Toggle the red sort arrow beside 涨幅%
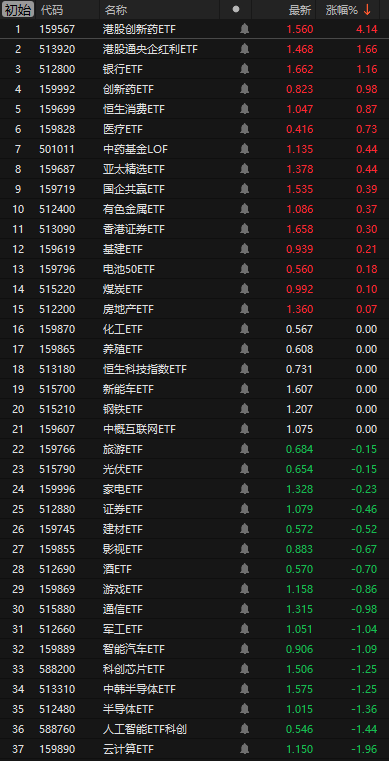This screenshot has width=389, height=761. pyautogui.click(x=368, y=10)
